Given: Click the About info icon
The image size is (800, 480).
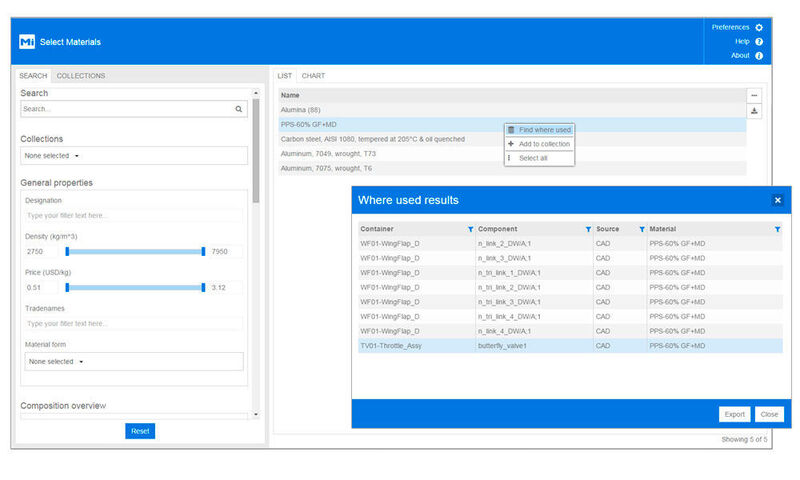Looking at the screenshot, I should pos(759,56).
